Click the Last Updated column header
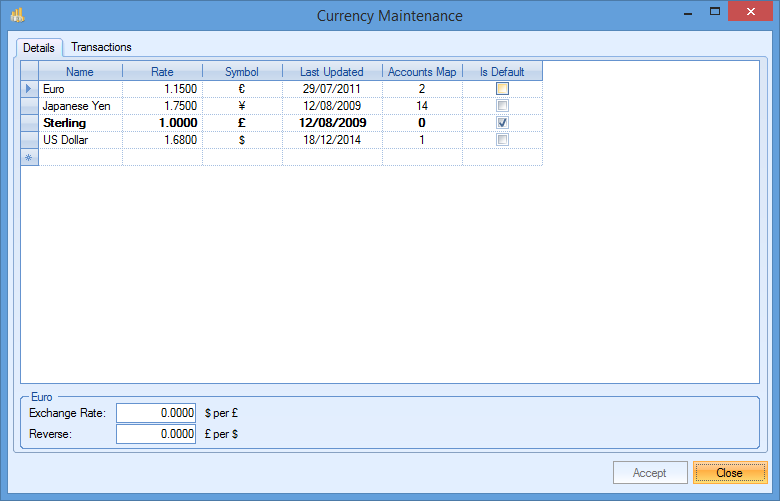 pos(332,72)
